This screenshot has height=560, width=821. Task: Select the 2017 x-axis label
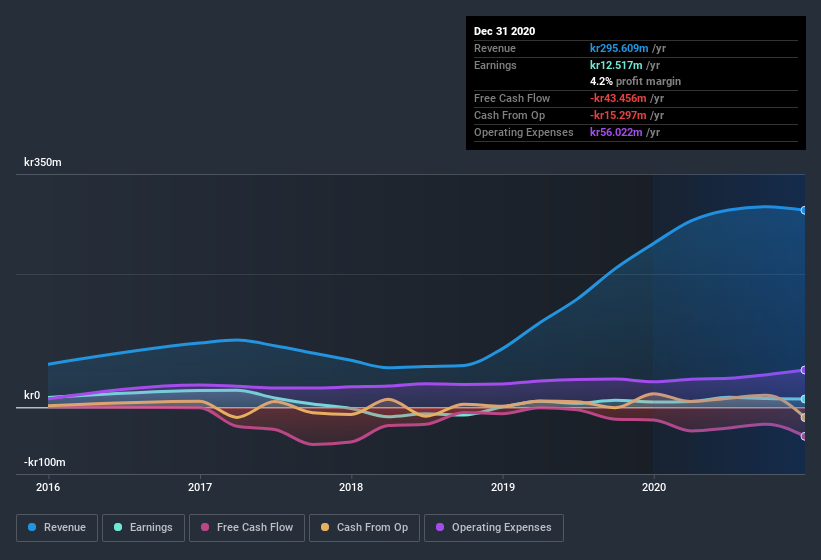[200, 487]
